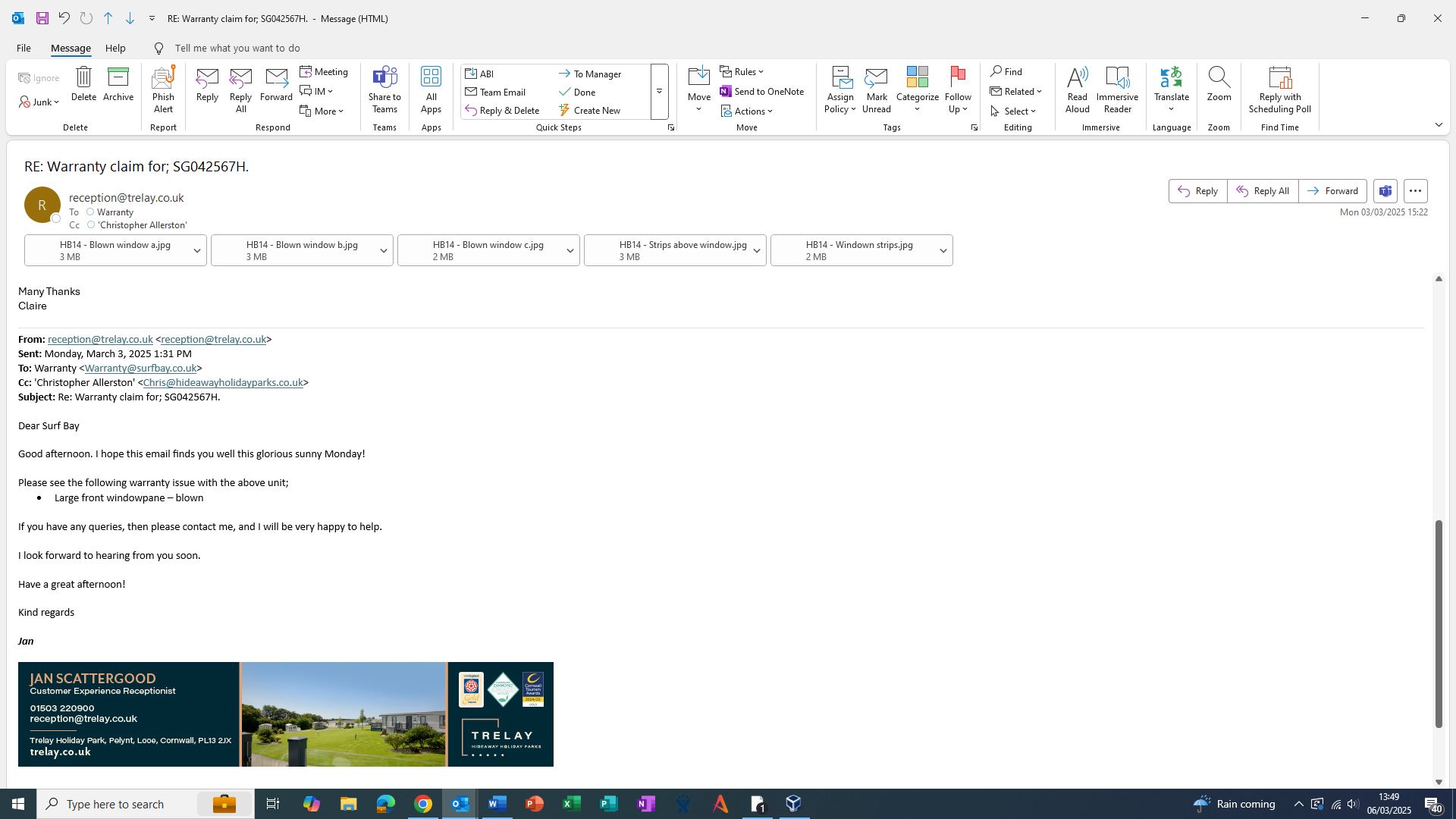Click Send to OneNote

coord(761,92)
